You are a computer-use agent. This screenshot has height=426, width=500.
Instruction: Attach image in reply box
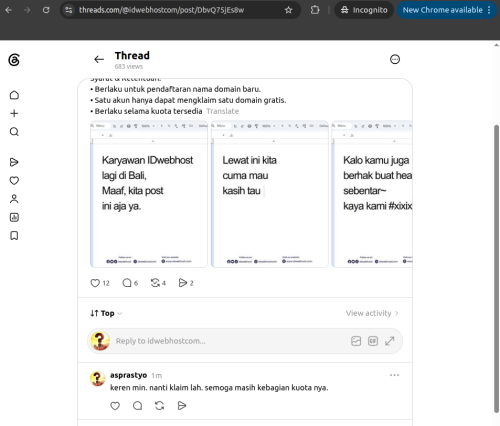pos(356,341)
